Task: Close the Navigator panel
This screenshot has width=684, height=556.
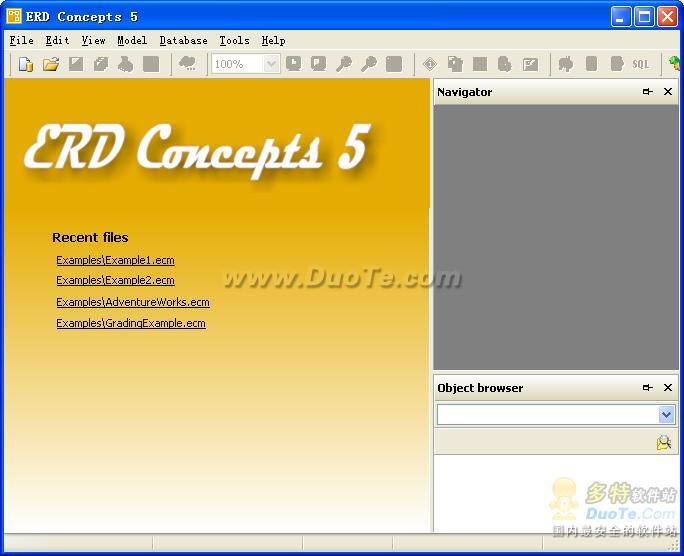Action: tap(668, 92)
